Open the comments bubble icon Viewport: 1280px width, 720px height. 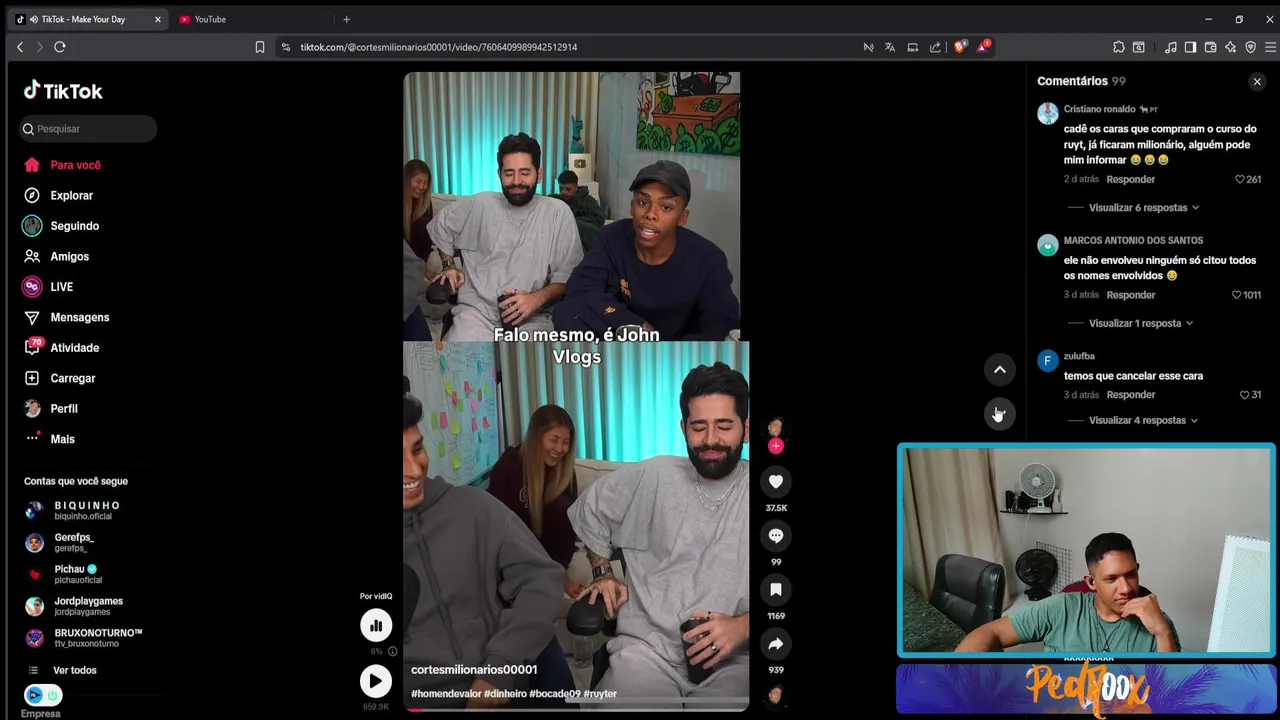click(x=776, y=536)
